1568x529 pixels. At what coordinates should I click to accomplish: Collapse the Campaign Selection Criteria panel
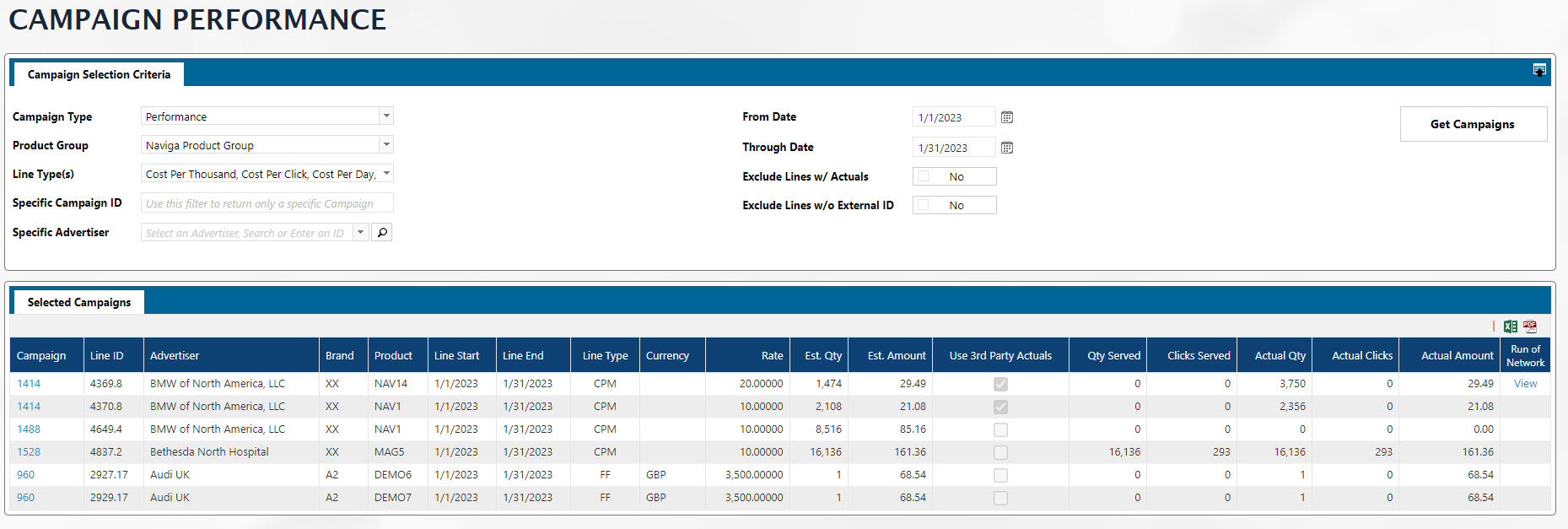[1539, 70]
